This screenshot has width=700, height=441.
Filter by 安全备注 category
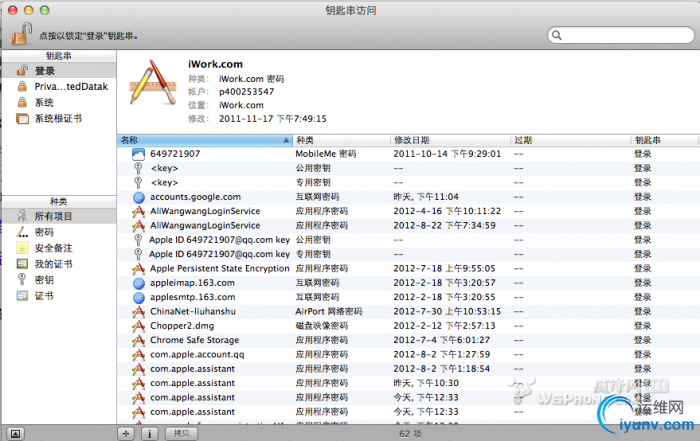pyautogui.click(x=59, y=248)
